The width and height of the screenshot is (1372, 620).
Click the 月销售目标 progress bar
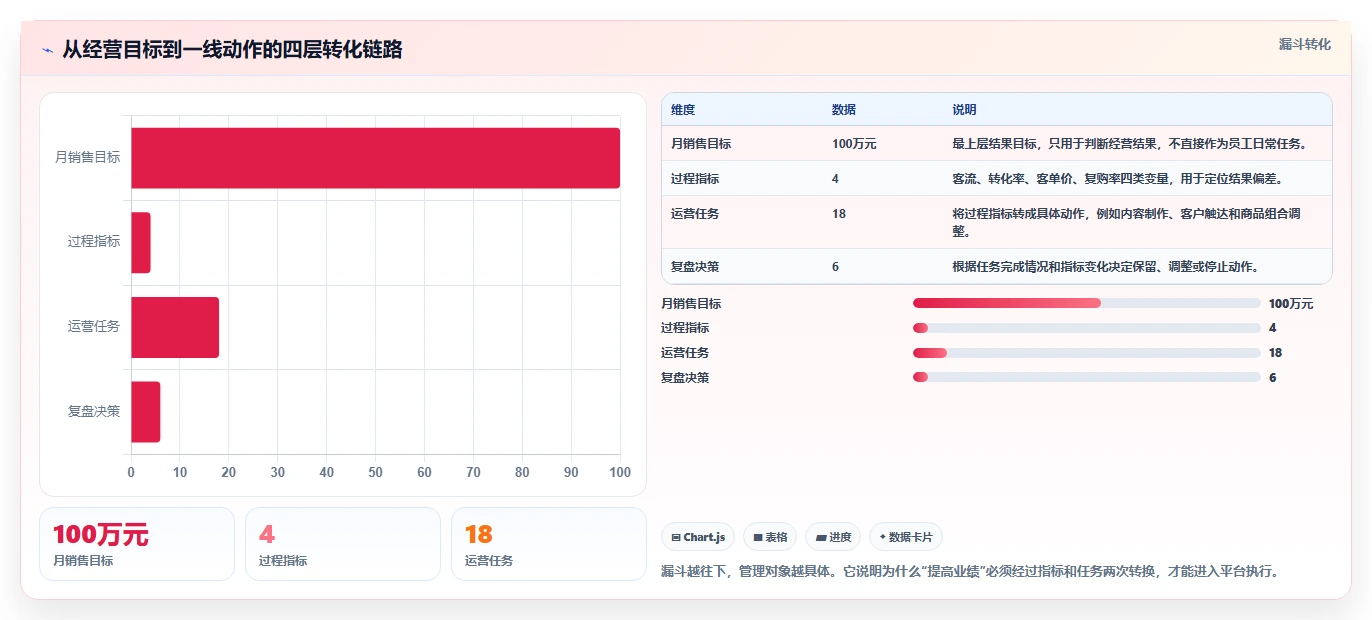coord(1086,303)
